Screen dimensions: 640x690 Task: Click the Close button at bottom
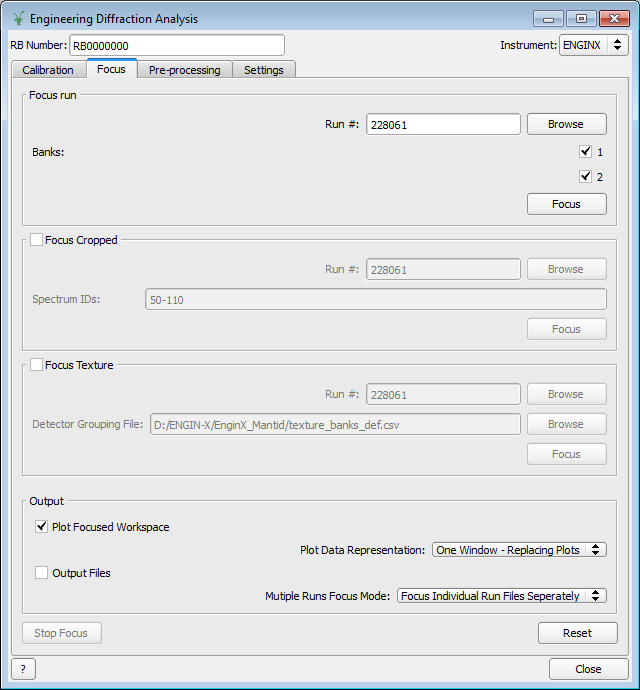pos(588,669)
